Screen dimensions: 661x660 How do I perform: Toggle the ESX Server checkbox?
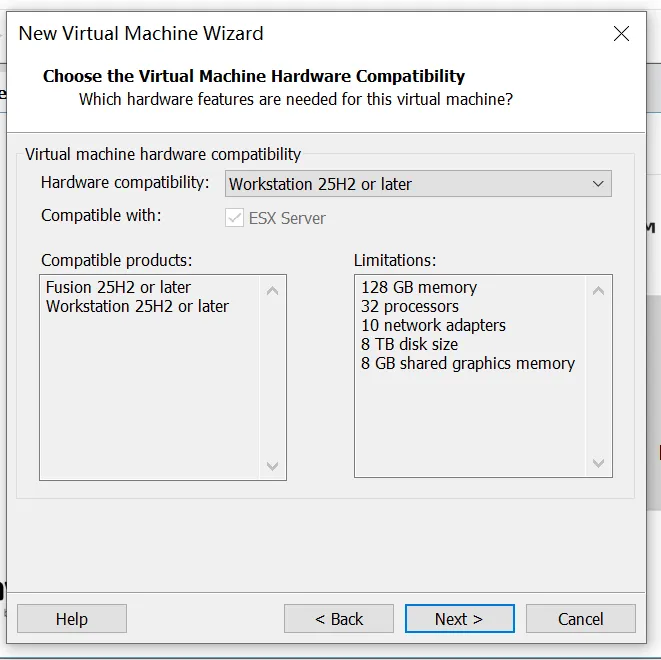(234, 218)
